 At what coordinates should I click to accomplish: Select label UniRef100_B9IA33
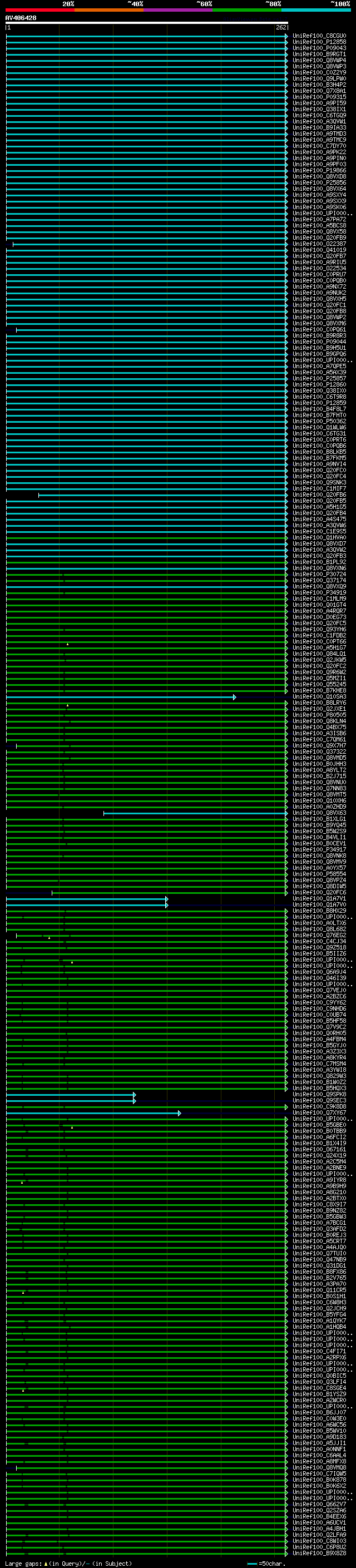(x=319, y=128)
